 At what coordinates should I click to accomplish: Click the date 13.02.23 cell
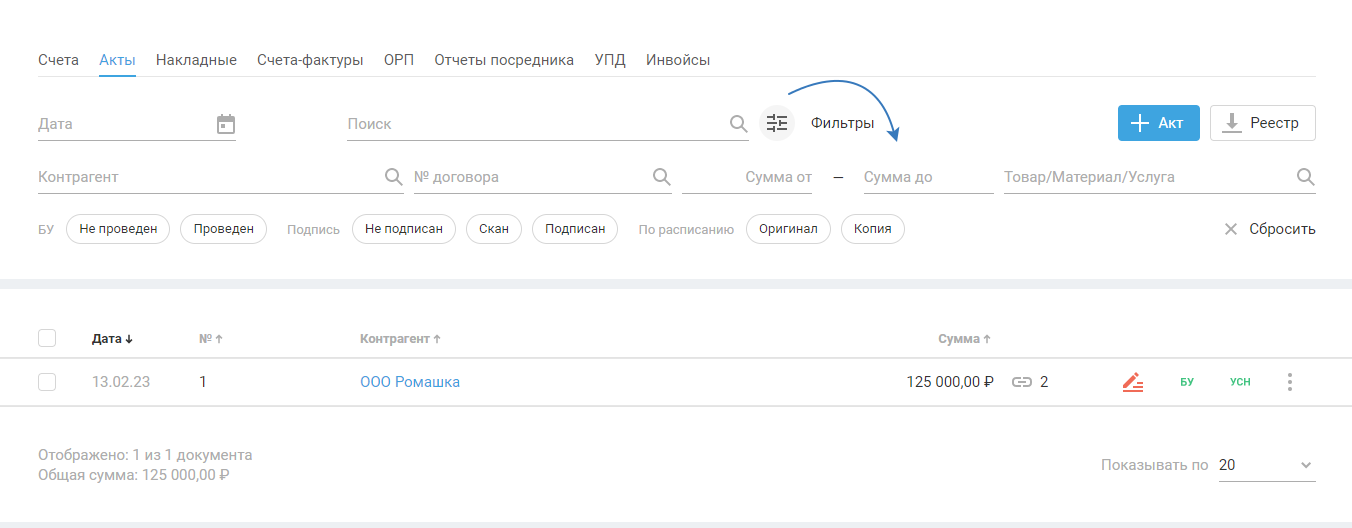pos(121,382)
